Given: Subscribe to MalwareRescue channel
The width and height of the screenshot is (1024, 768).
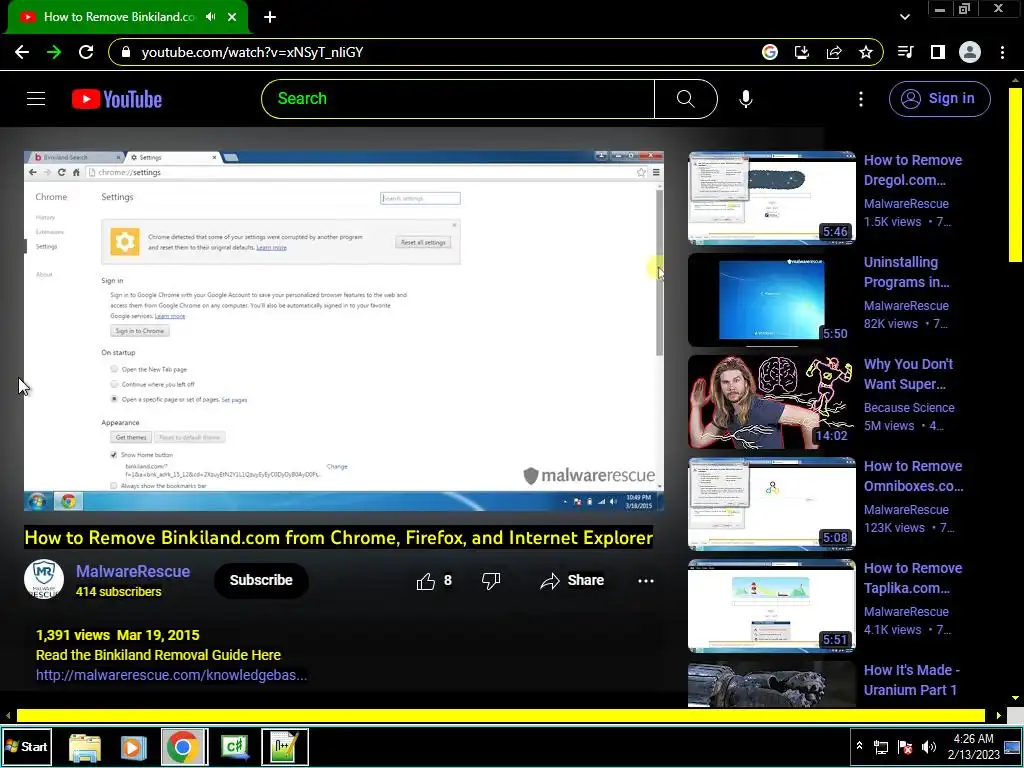Looking at the screenshot, I should [261, 581].
